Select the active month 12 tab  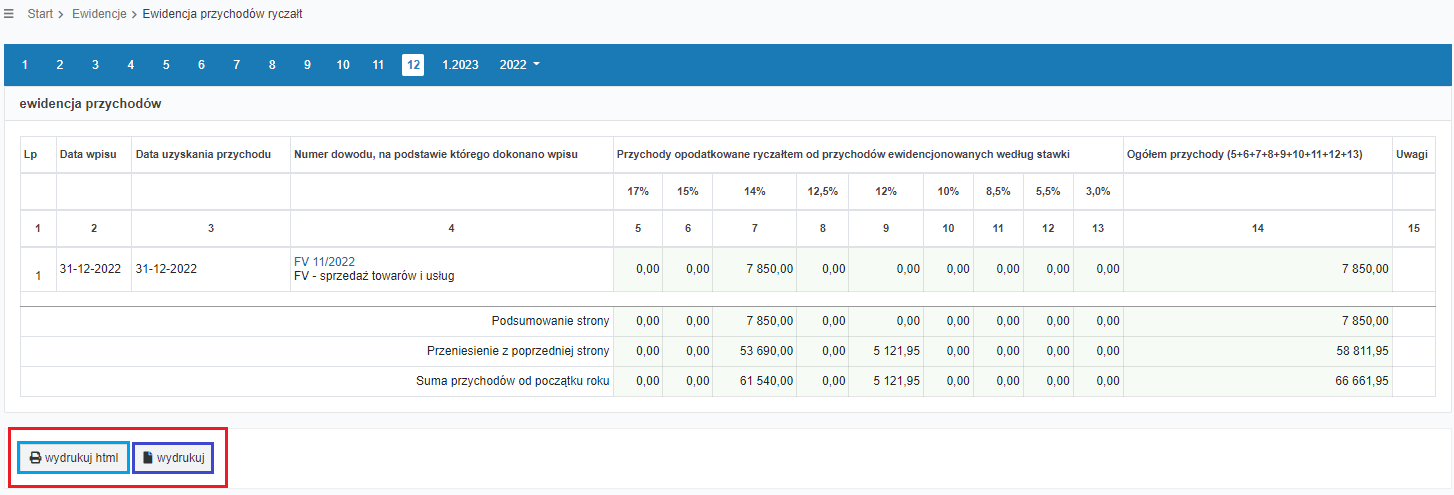413,65
